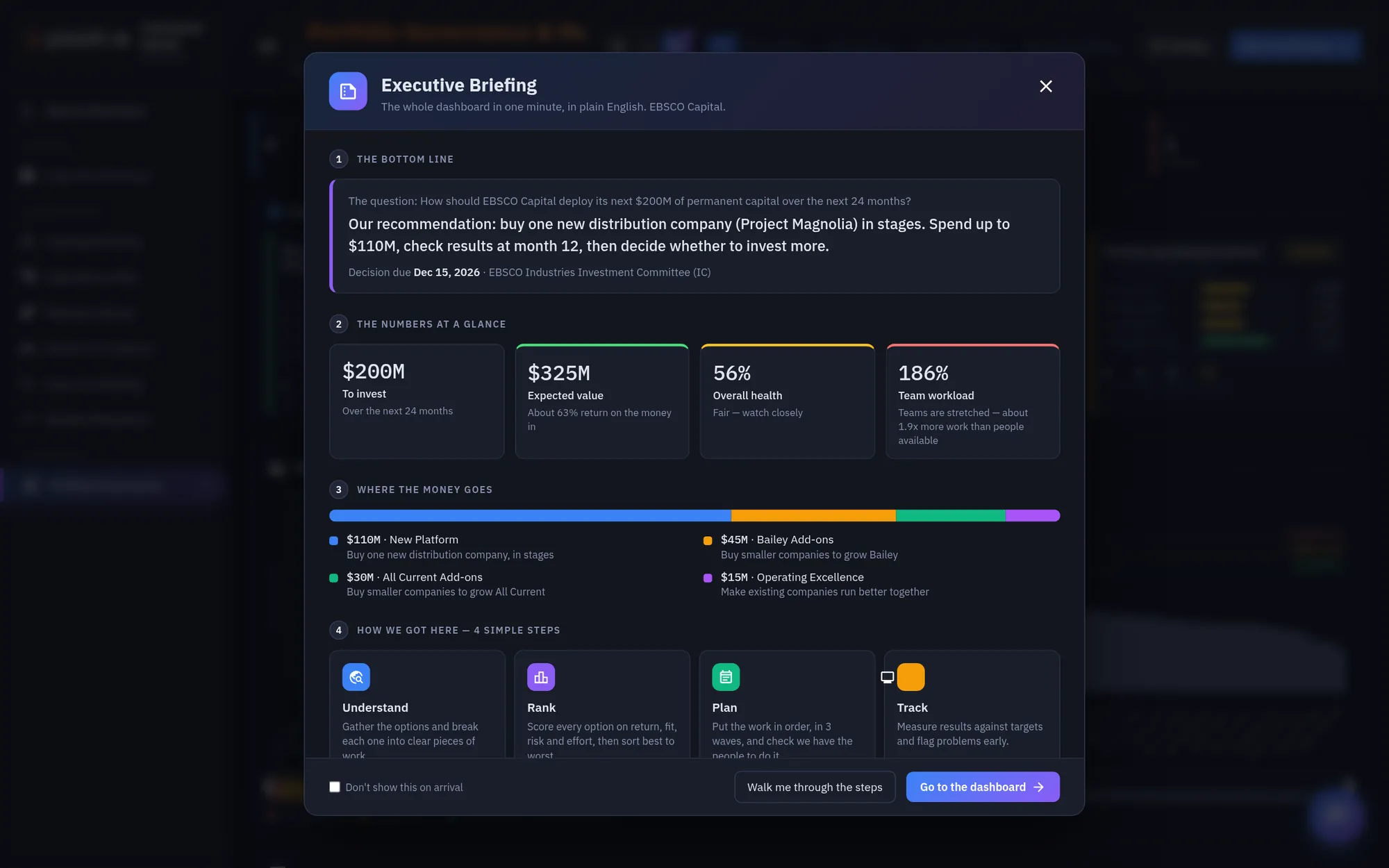Image resolution: width=1389 pixels, height=868 pixels.
Task: Click the $200M To invest card
Action: click(x=417, y=401)
